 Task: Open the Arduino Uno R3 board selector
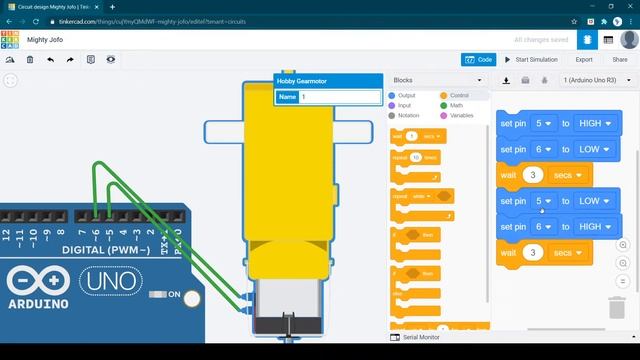point(597,80)
